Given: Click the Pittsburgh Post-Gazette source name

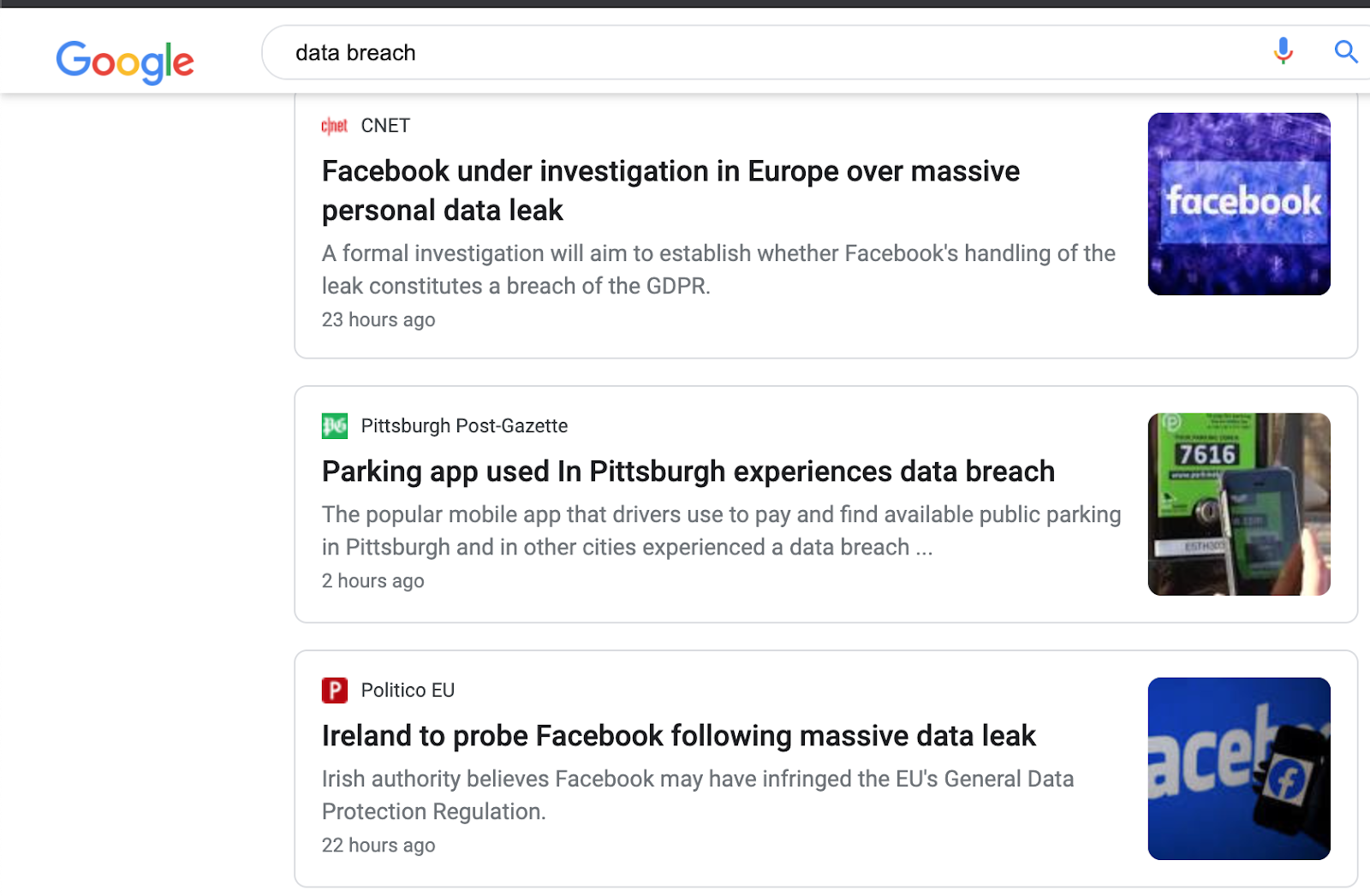Looking at the screenshot, I should pyautogui.click(x=464, y=426).
